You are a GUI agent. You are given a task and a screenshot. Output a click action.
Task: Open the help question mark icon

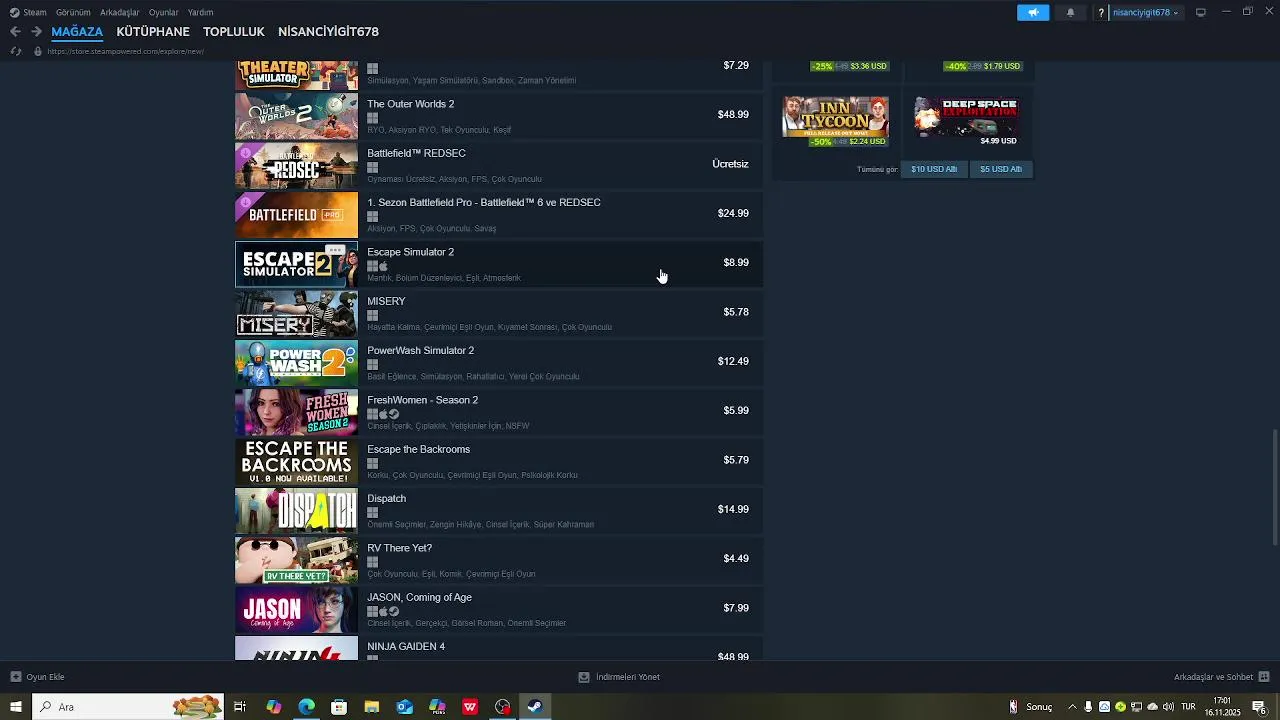(1101, 12)
